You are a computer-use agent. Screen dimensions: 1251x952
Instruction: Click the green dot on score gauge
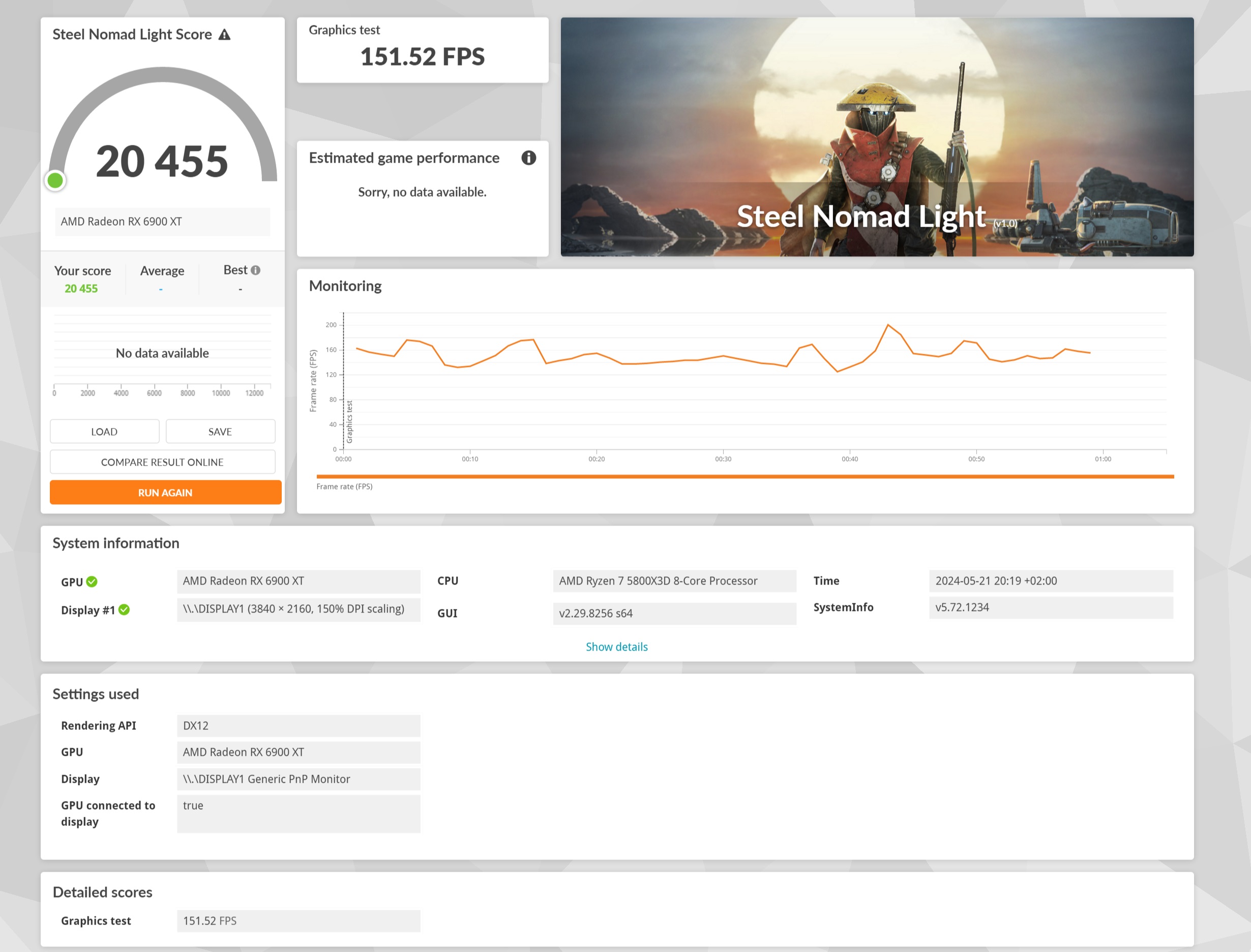point(55,181)
